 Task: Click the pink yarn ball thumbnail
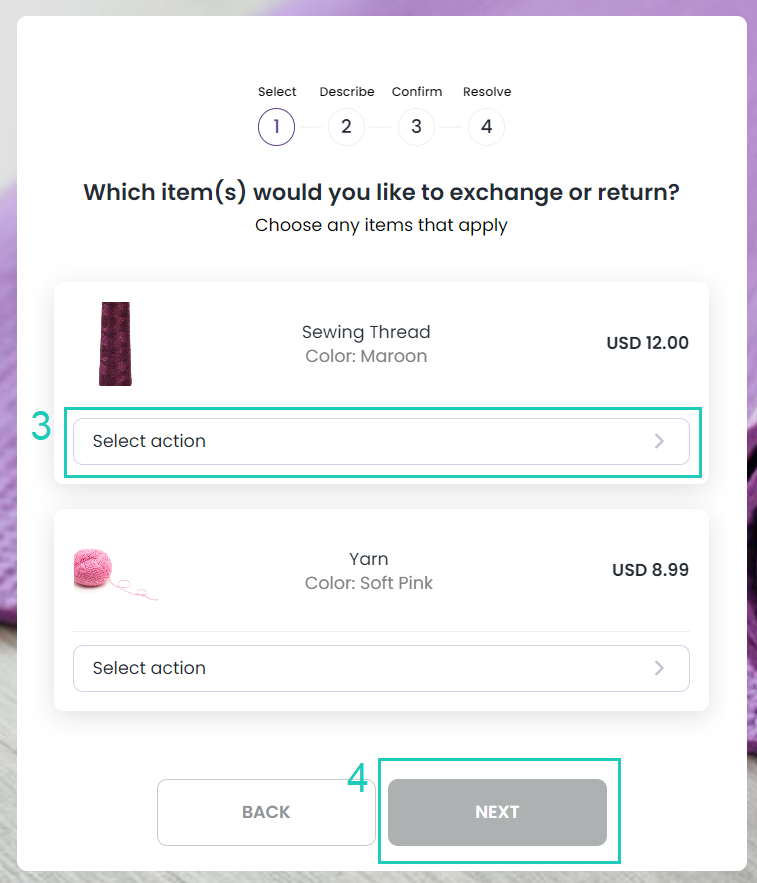115,574
